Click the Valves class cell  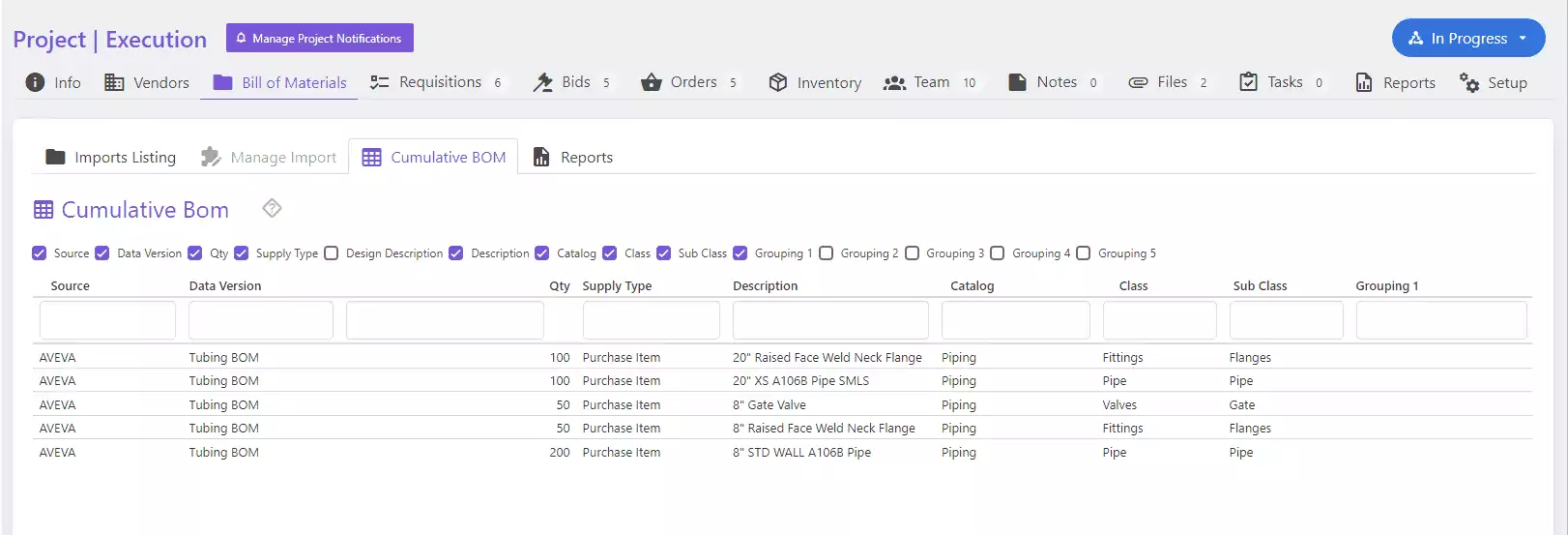pos(1119,405)
